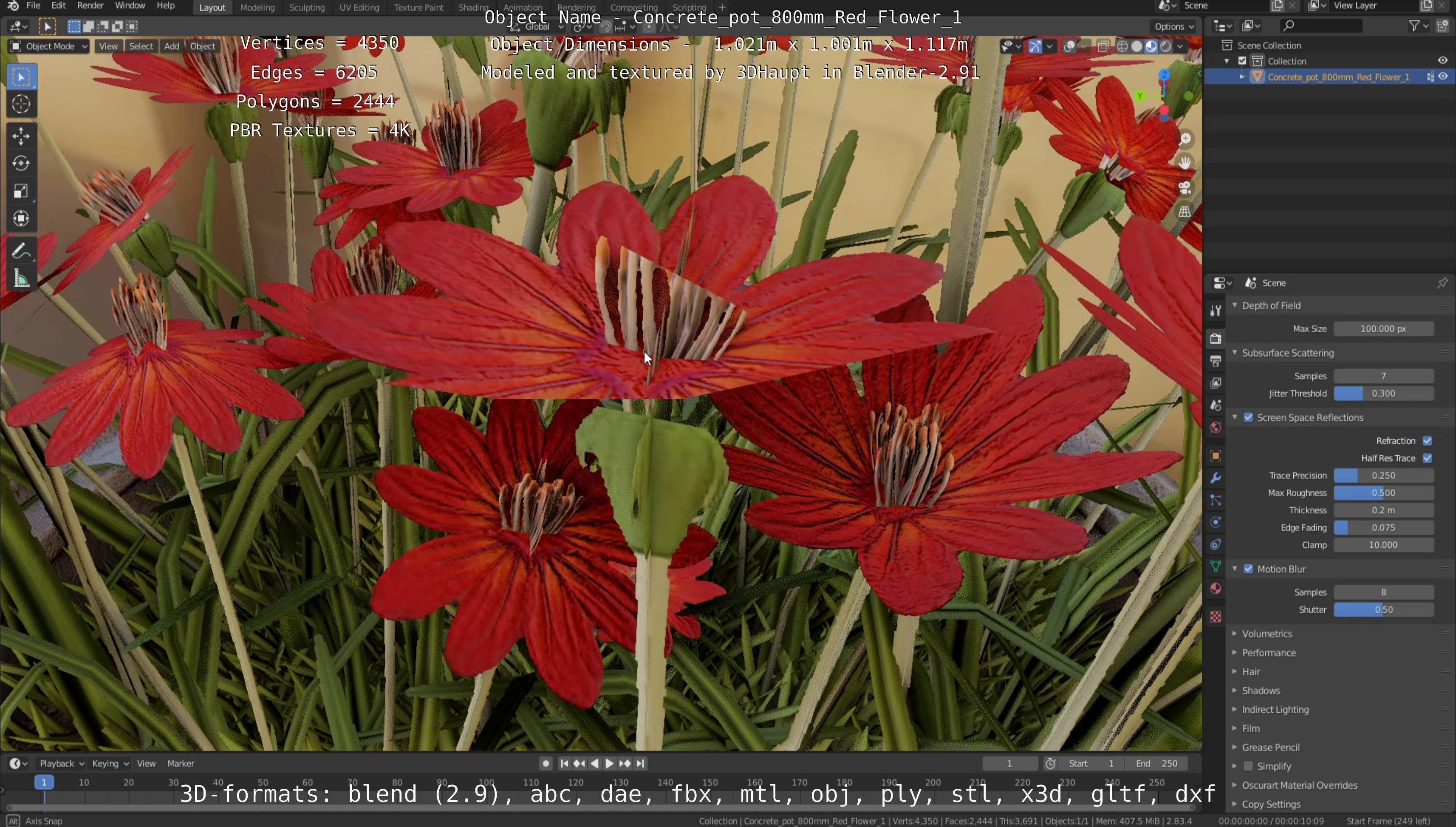Activate the Annotate tool

pyautogui.click(x=21, y=251)
